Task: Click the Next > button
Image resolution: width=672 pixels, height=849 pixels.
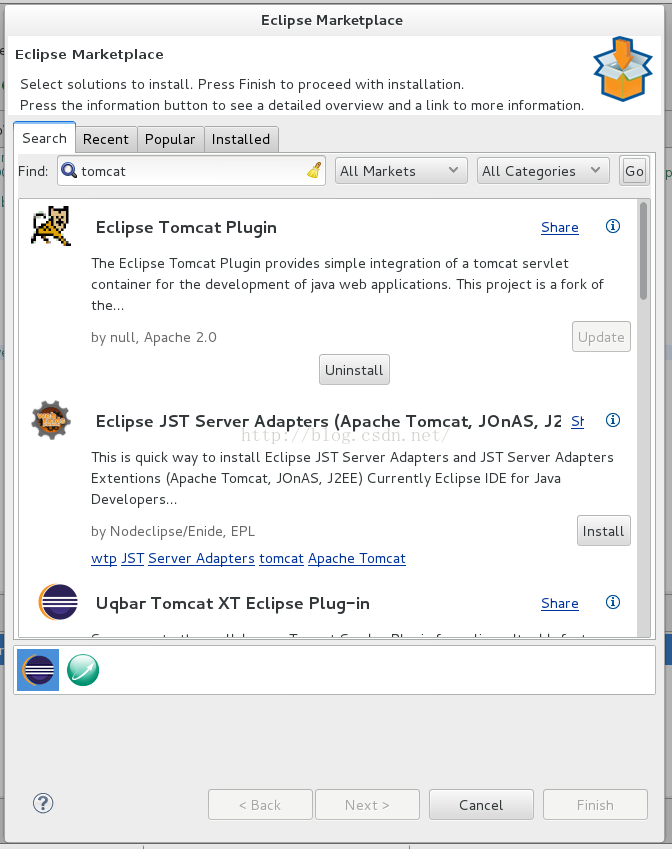Action: pyautogui.click(x=367, y=805)
